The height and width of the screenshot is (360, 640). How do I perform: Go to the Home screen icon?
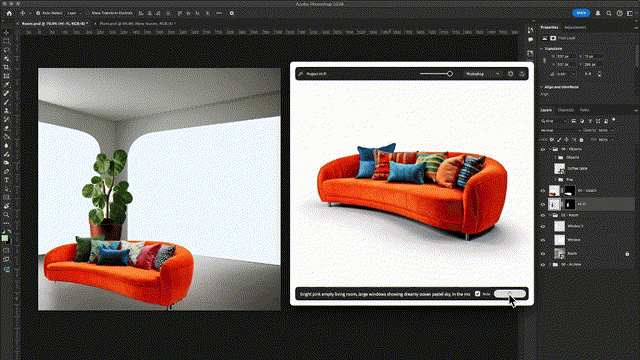[9, 13]
